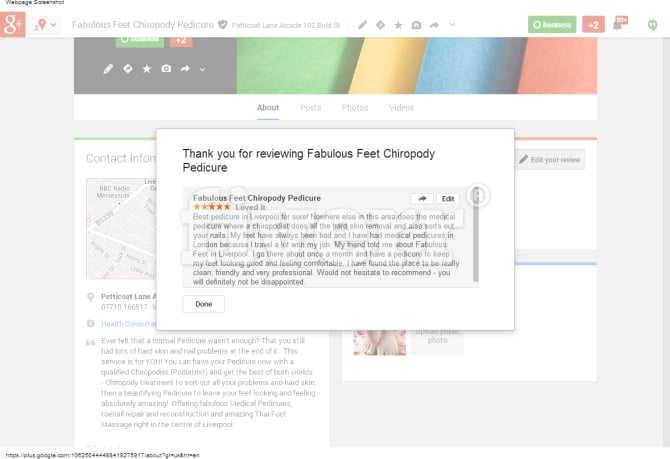Expand chevron on cover banner

coord(203,69)
